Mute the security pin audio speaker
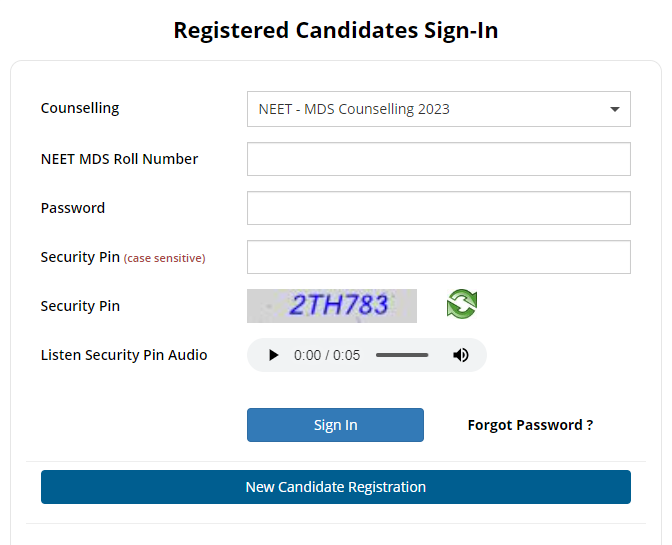This screenshot has height=545, width=672. [461, 355]
